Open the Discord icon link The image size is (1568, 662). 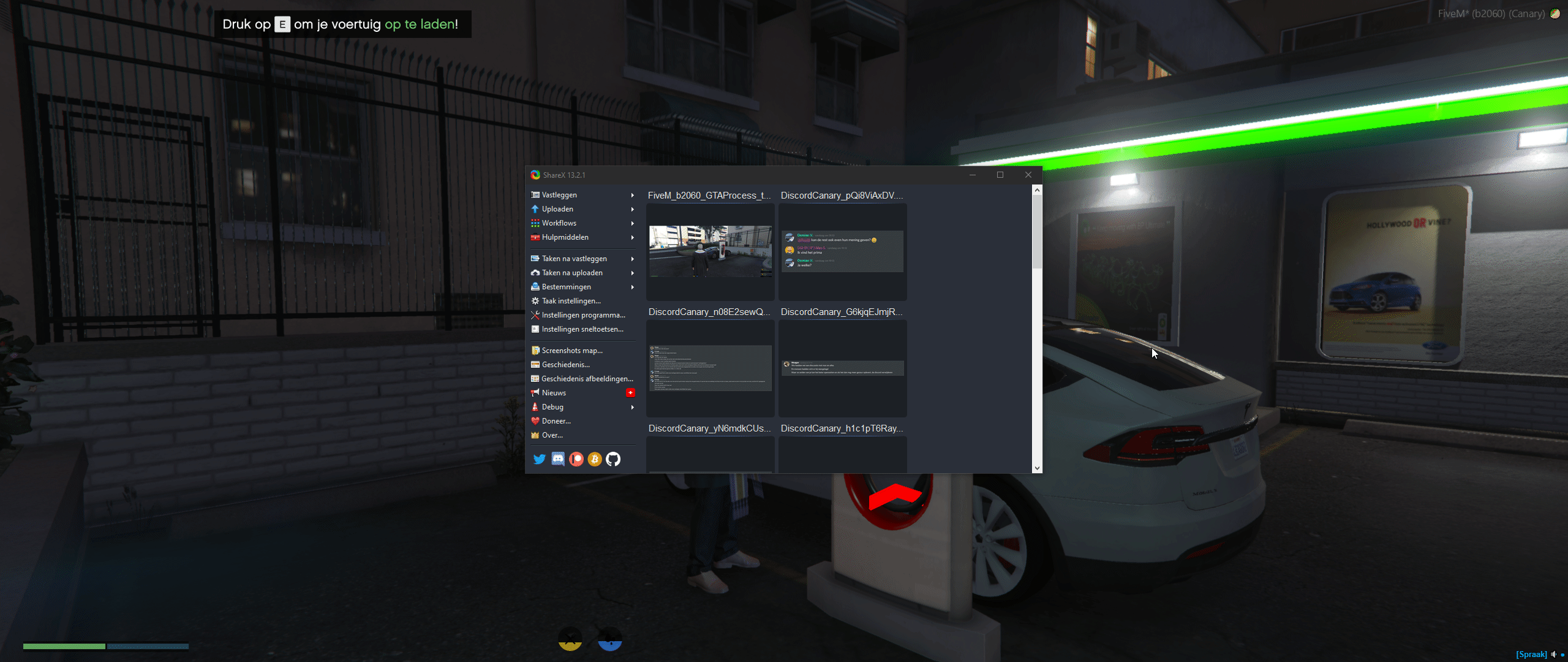pos(558,459)
